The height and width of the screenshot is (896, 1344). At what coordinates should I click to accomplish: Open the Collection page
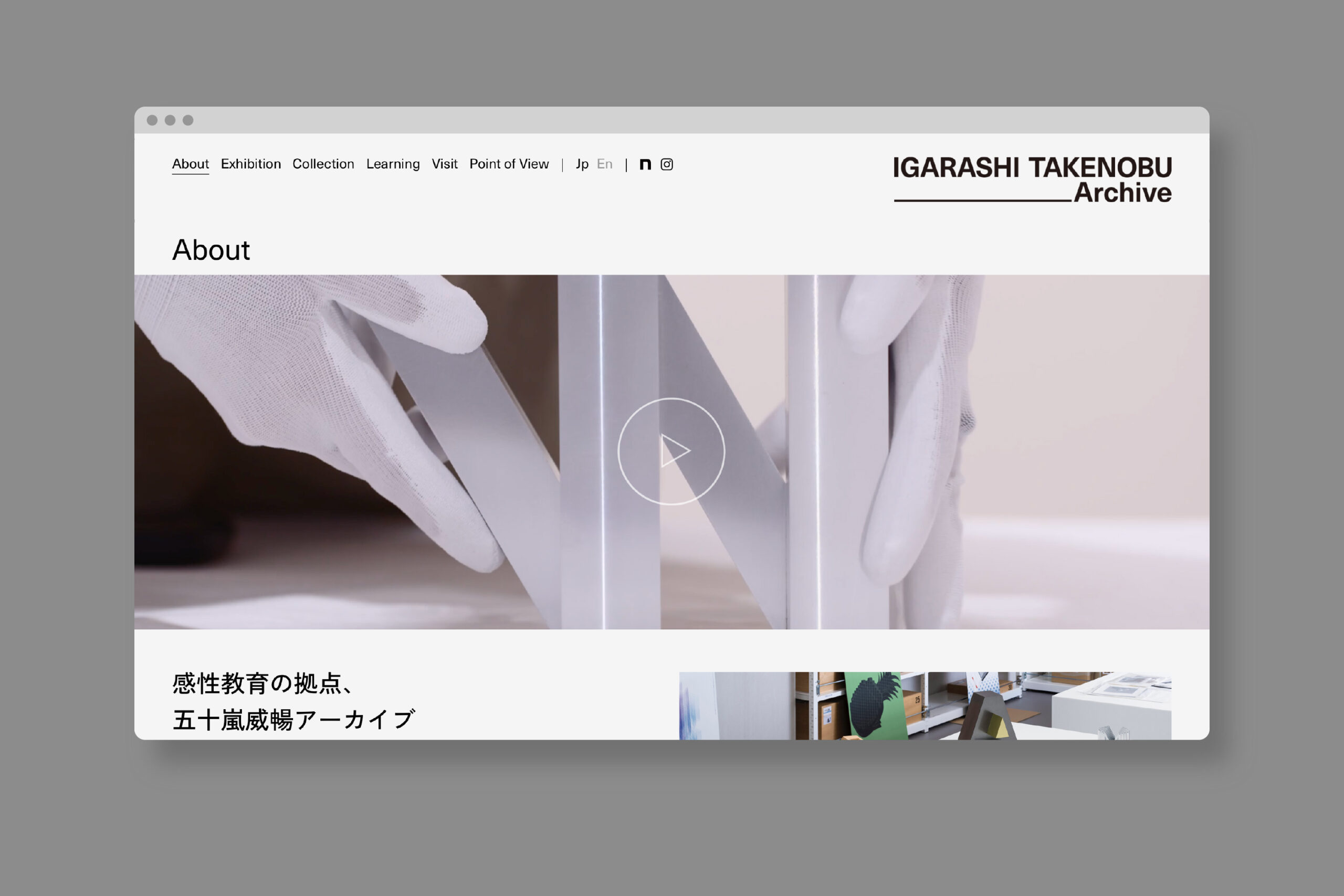323,164
